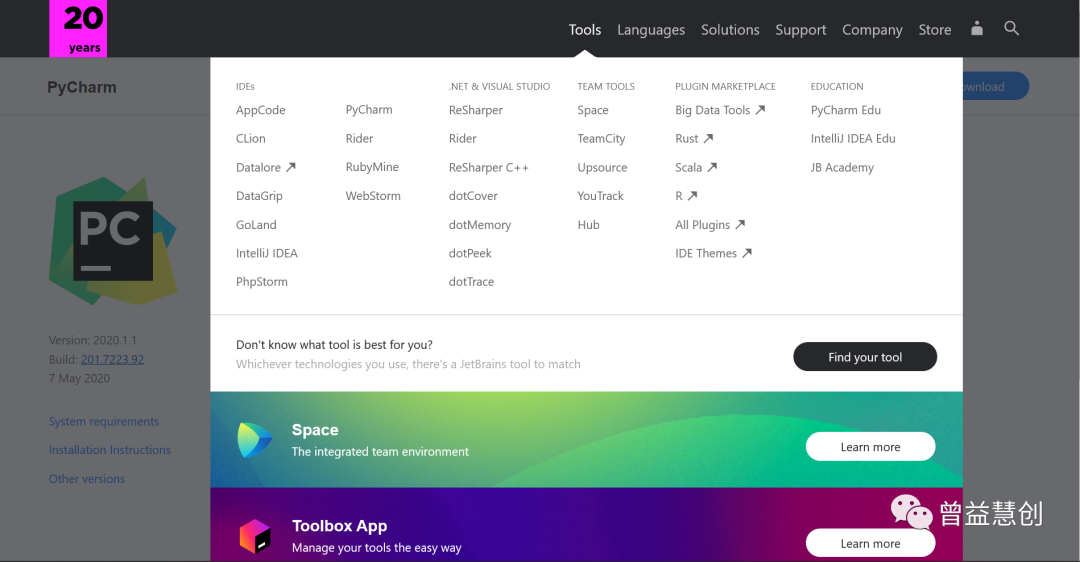The height and width of the screenshot is (562, 1080).
Task: Open the Company menu
Action: point(872,30)
